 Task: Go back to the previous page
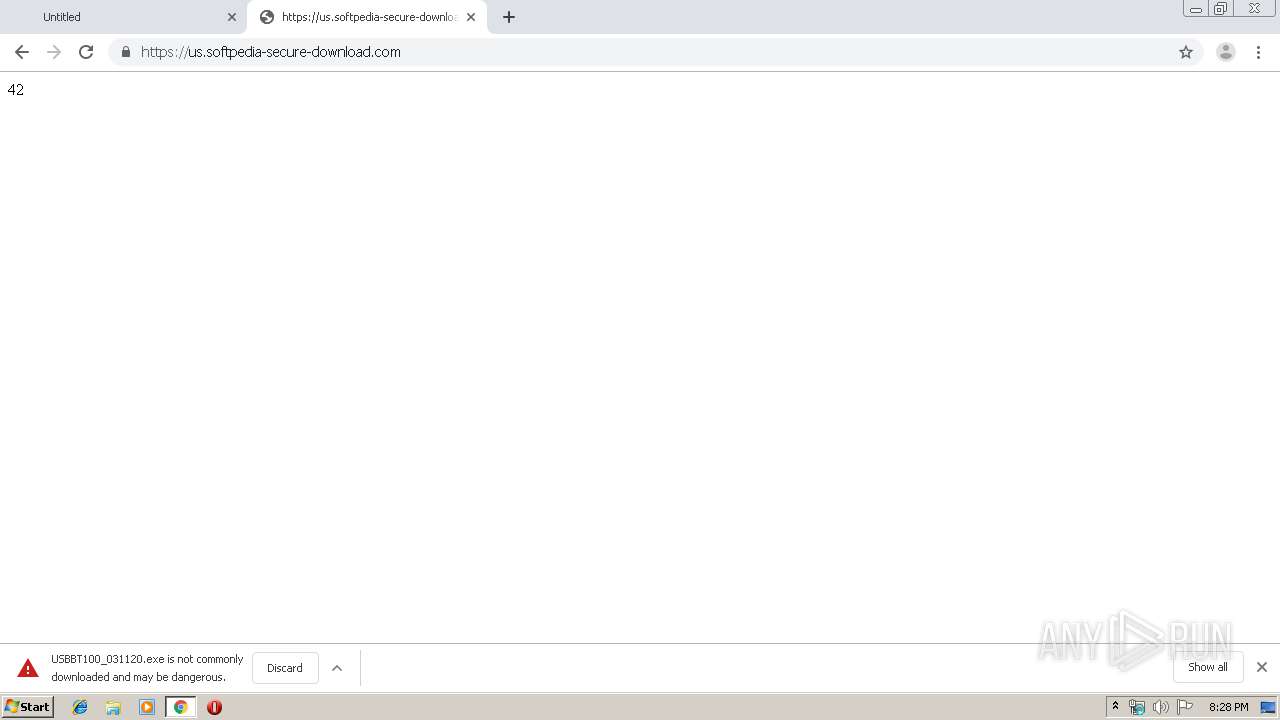[x=22, y=52]
